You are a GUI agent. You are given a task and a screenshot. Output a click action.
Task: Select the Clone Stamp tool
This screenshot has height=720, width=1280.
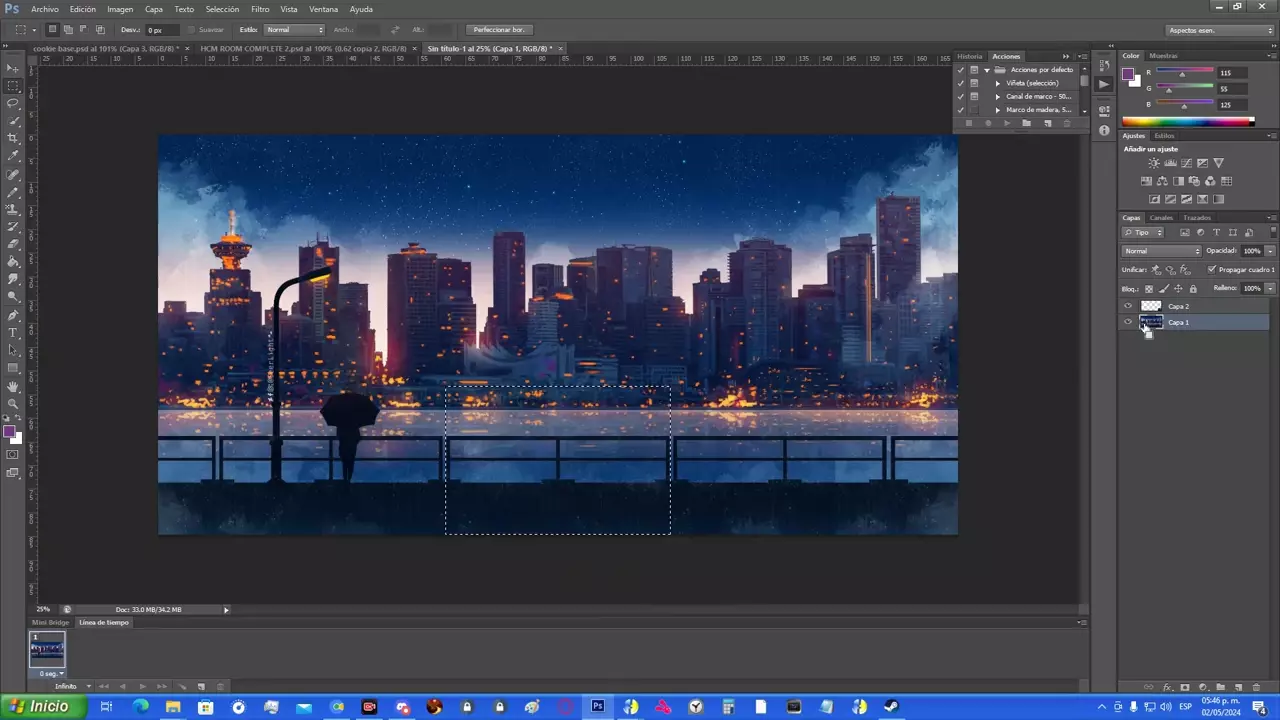(x=13, y=209)
